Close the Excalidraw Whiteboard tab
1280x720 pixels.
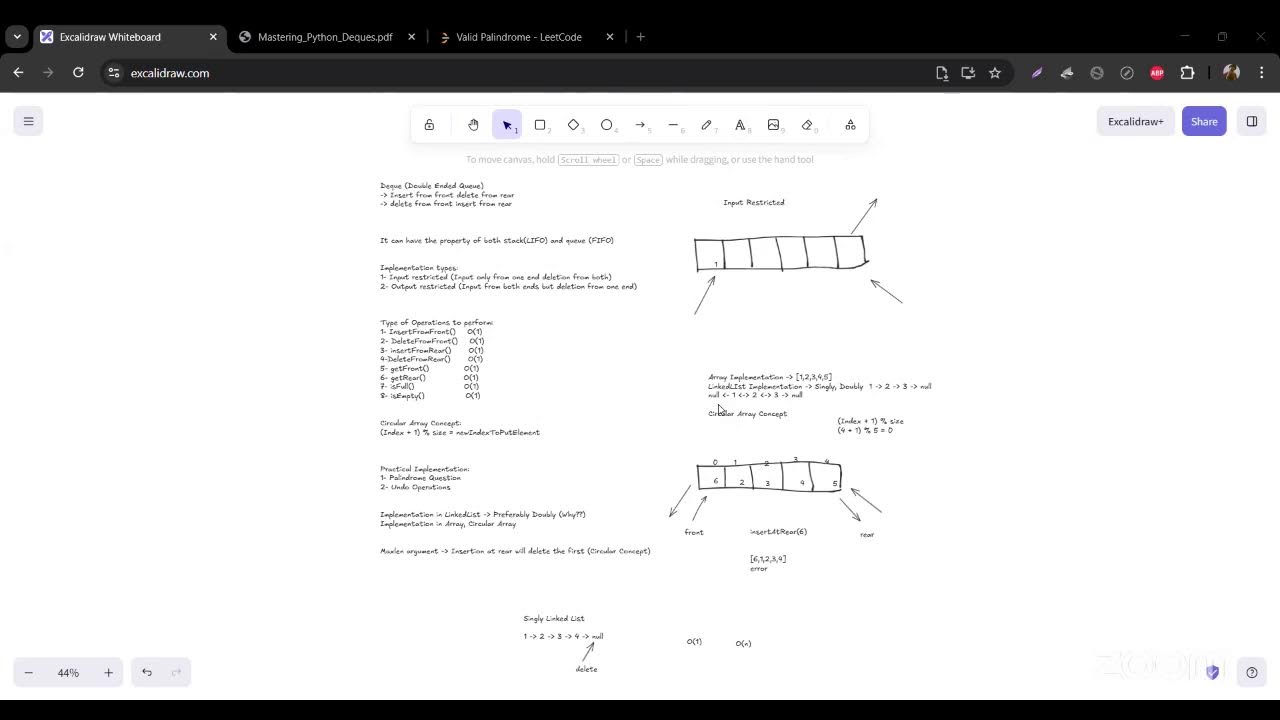[213, 37]
